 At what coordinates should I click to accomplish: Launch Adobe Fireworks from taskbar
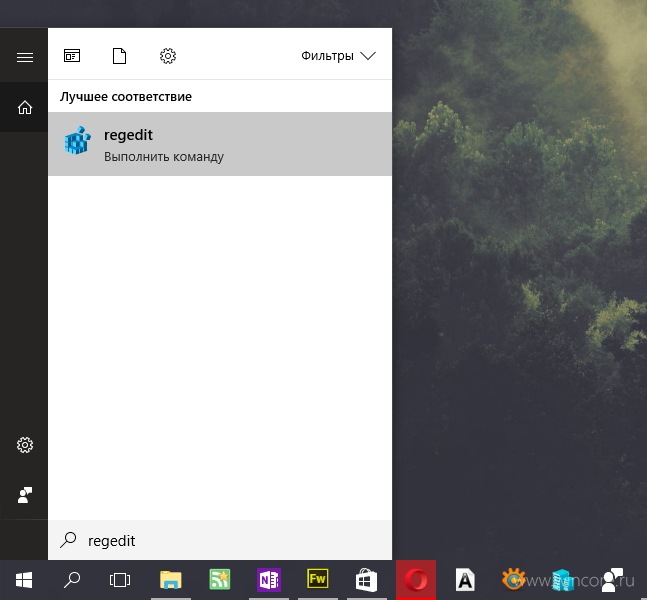pyautogui.click(x=318, y=579)
